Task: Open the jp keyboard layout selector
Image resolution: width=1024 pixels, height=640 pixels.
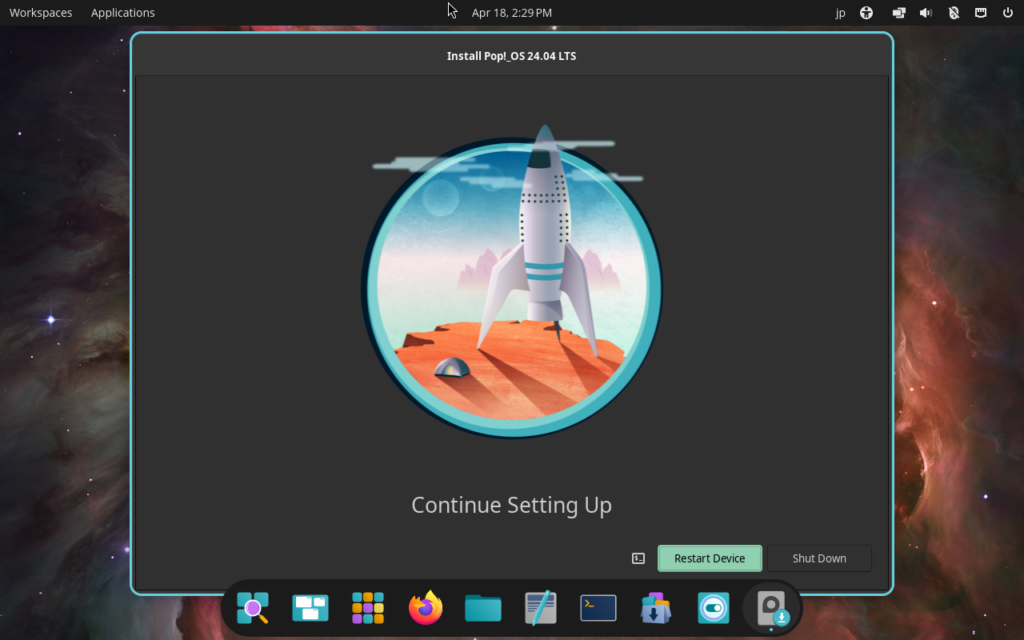Action: pos(840,13)
